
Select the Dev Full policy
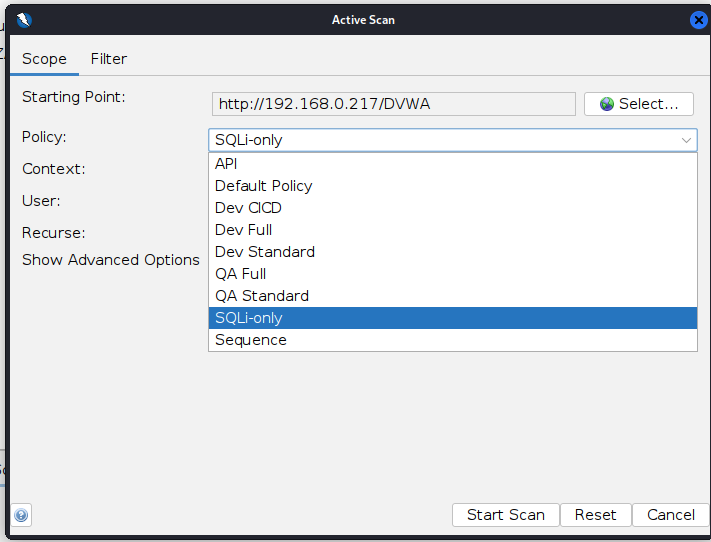(x=243, y=230)
